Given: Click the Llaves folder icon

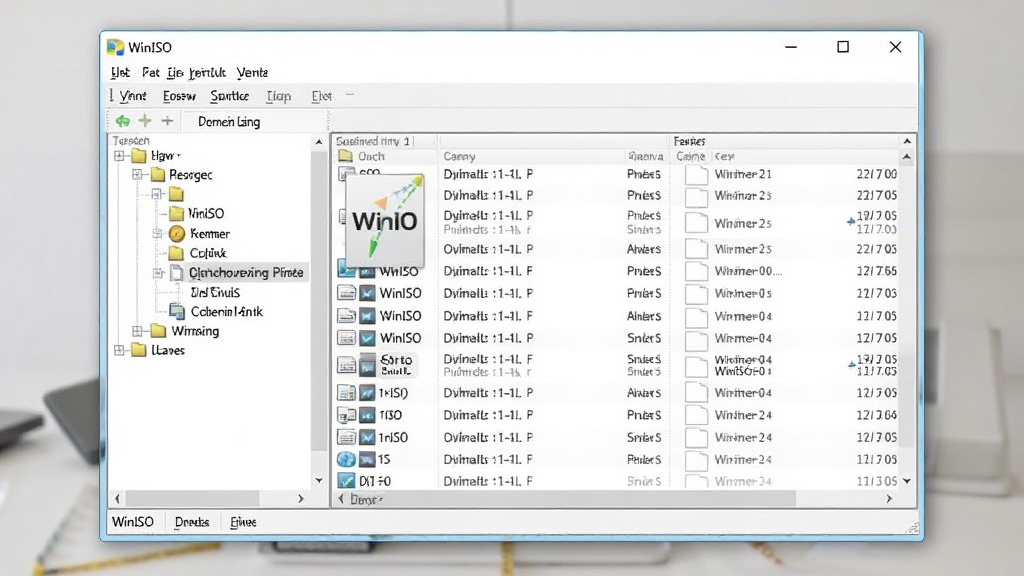Looking at the screenshot, I should click(x=138, y=350).
